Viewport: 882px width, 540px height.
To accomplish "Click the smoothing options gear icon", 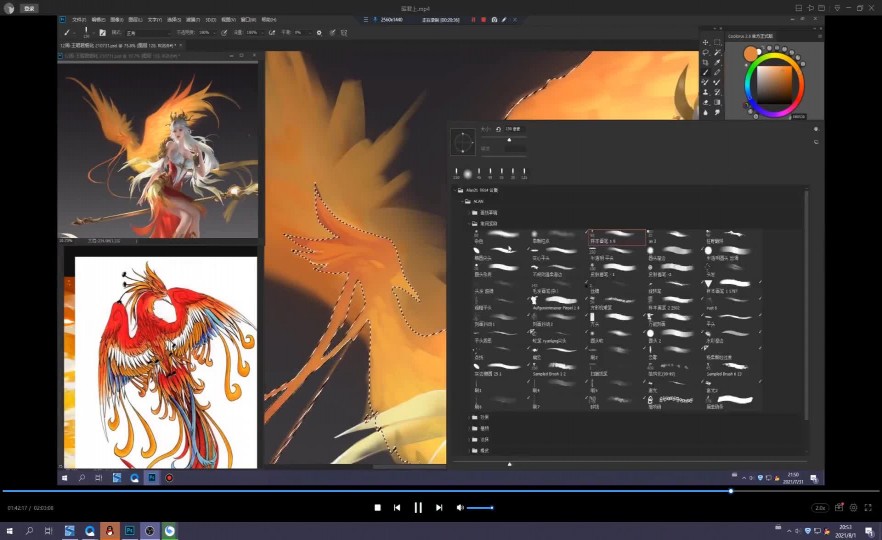I will tap(319, 33).
